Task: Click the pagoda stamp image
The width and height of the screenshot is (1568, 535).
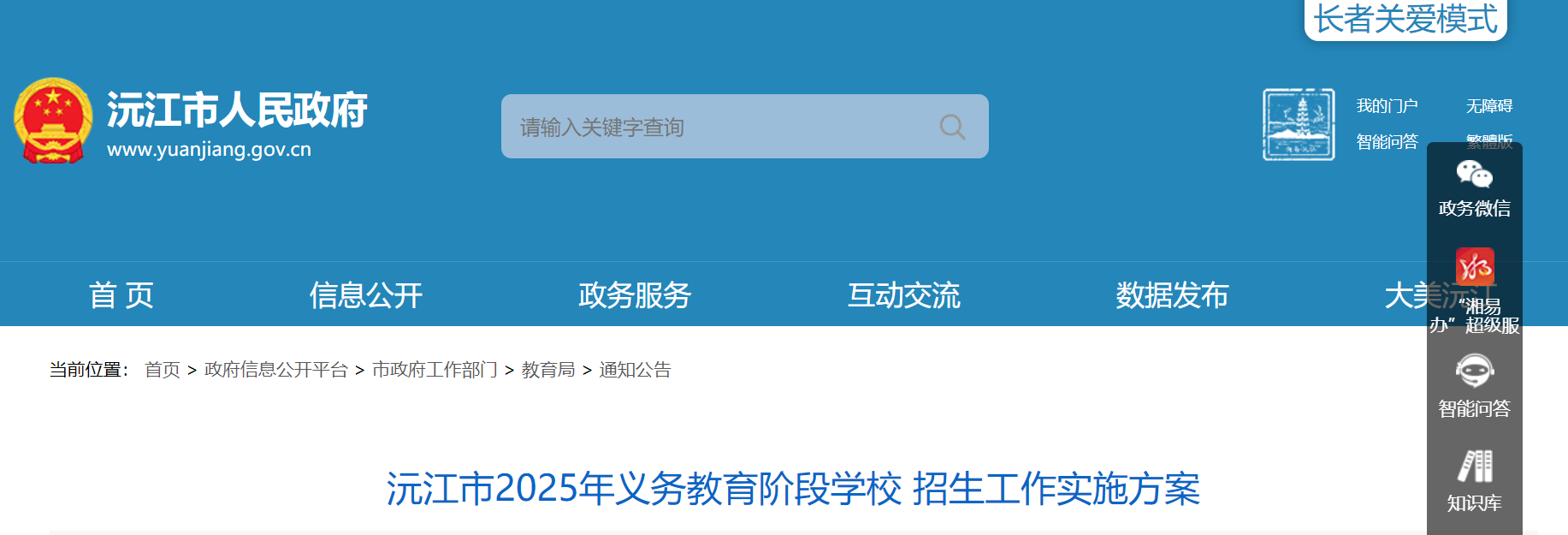Action: click(x=1299, y=124)
